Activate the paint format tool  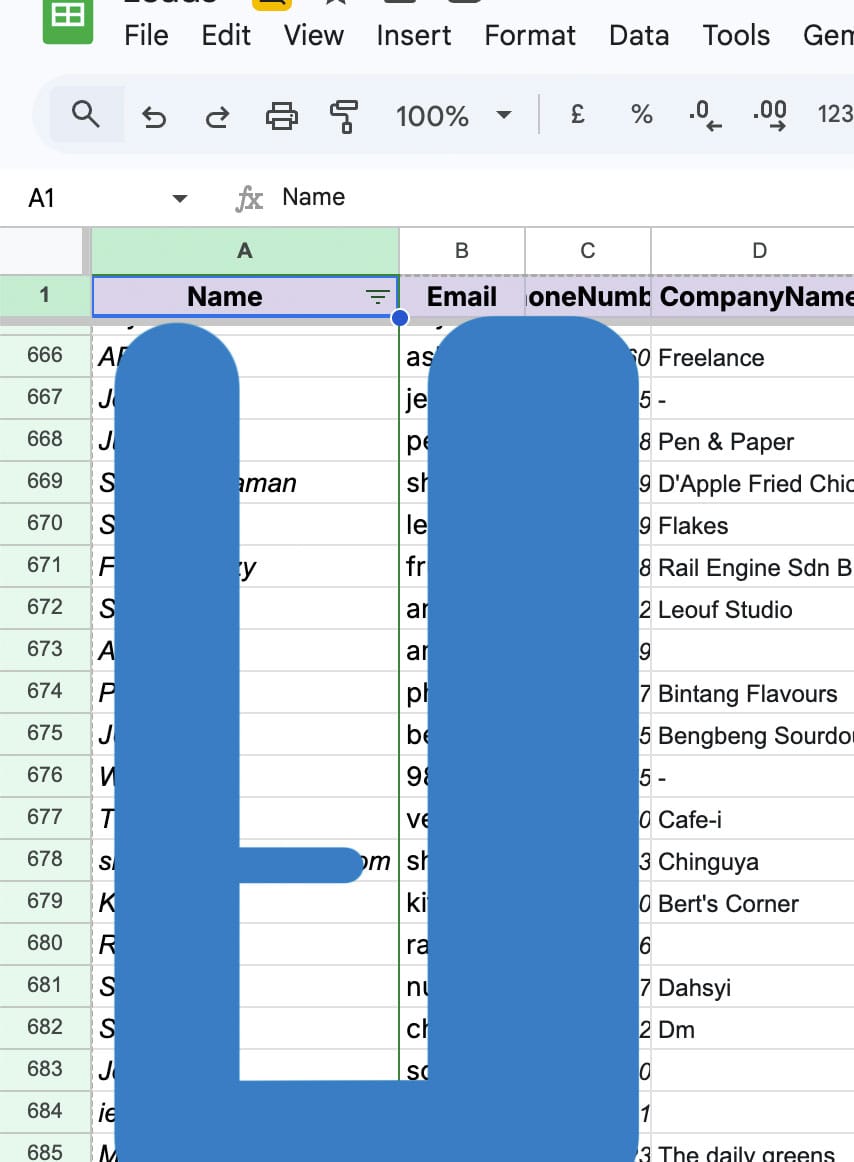click(344, 117)
